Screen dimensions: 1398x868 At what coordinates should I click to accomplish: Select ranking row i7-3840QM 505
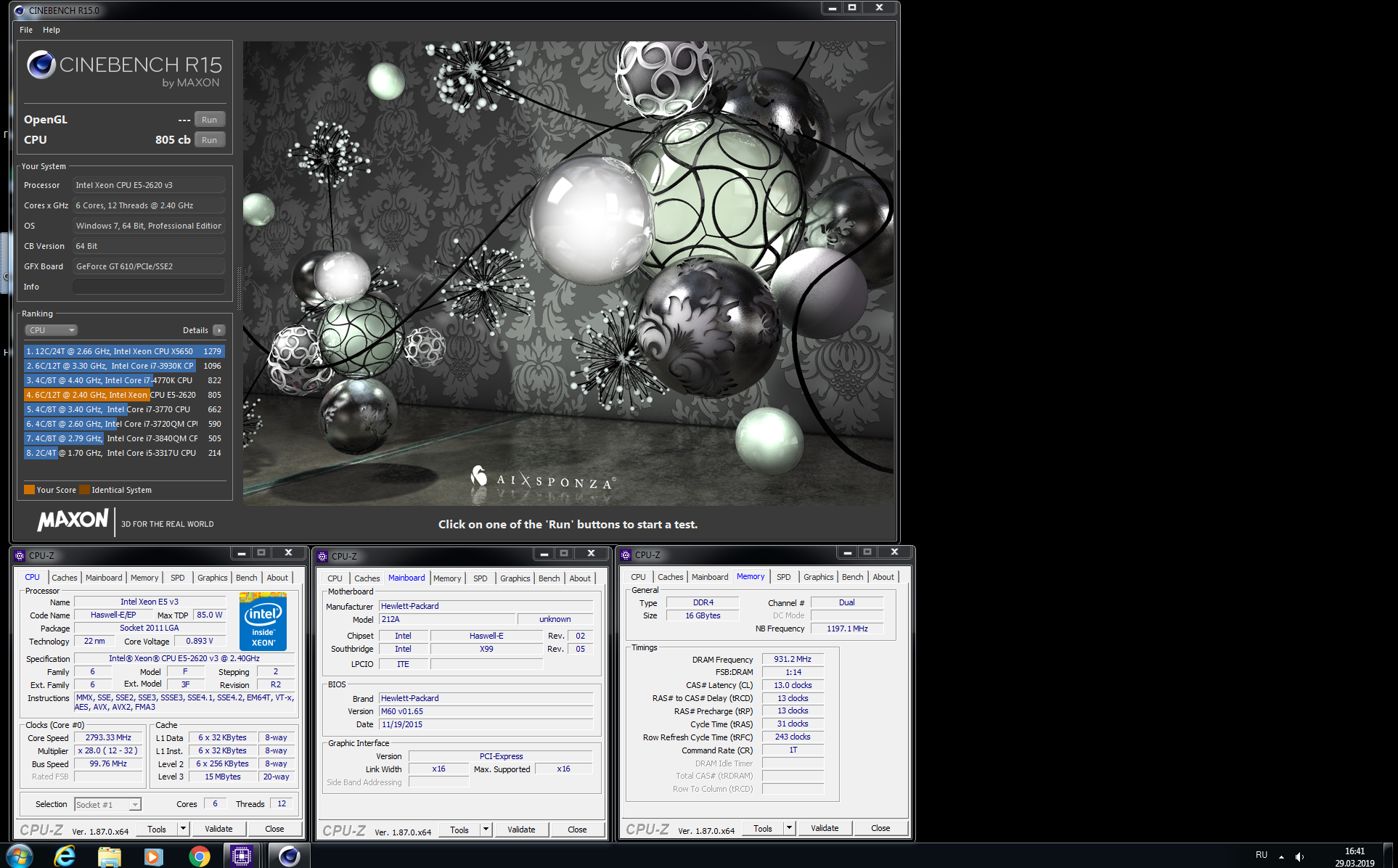click(124, 438)
